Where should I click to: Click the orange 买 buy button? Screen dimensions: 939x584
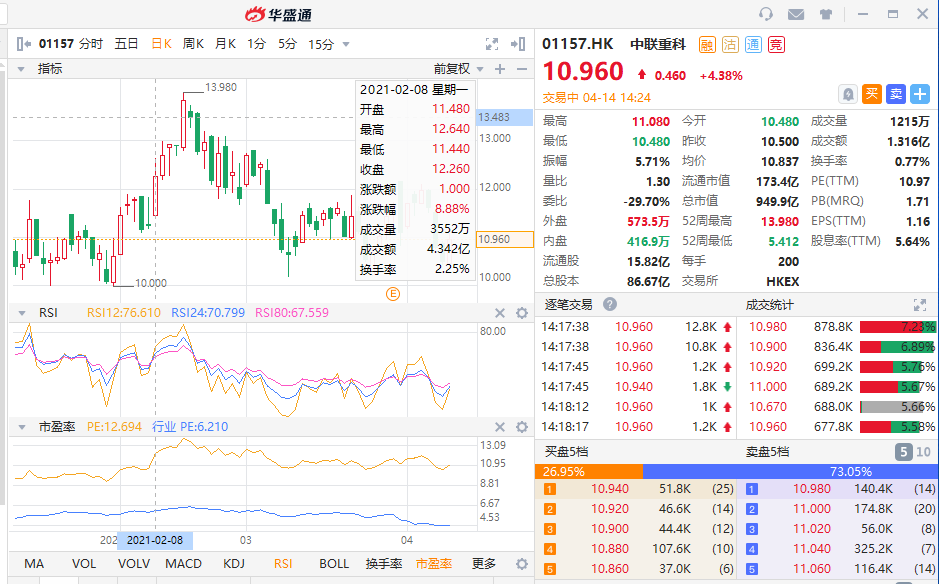tap(872, 94)
